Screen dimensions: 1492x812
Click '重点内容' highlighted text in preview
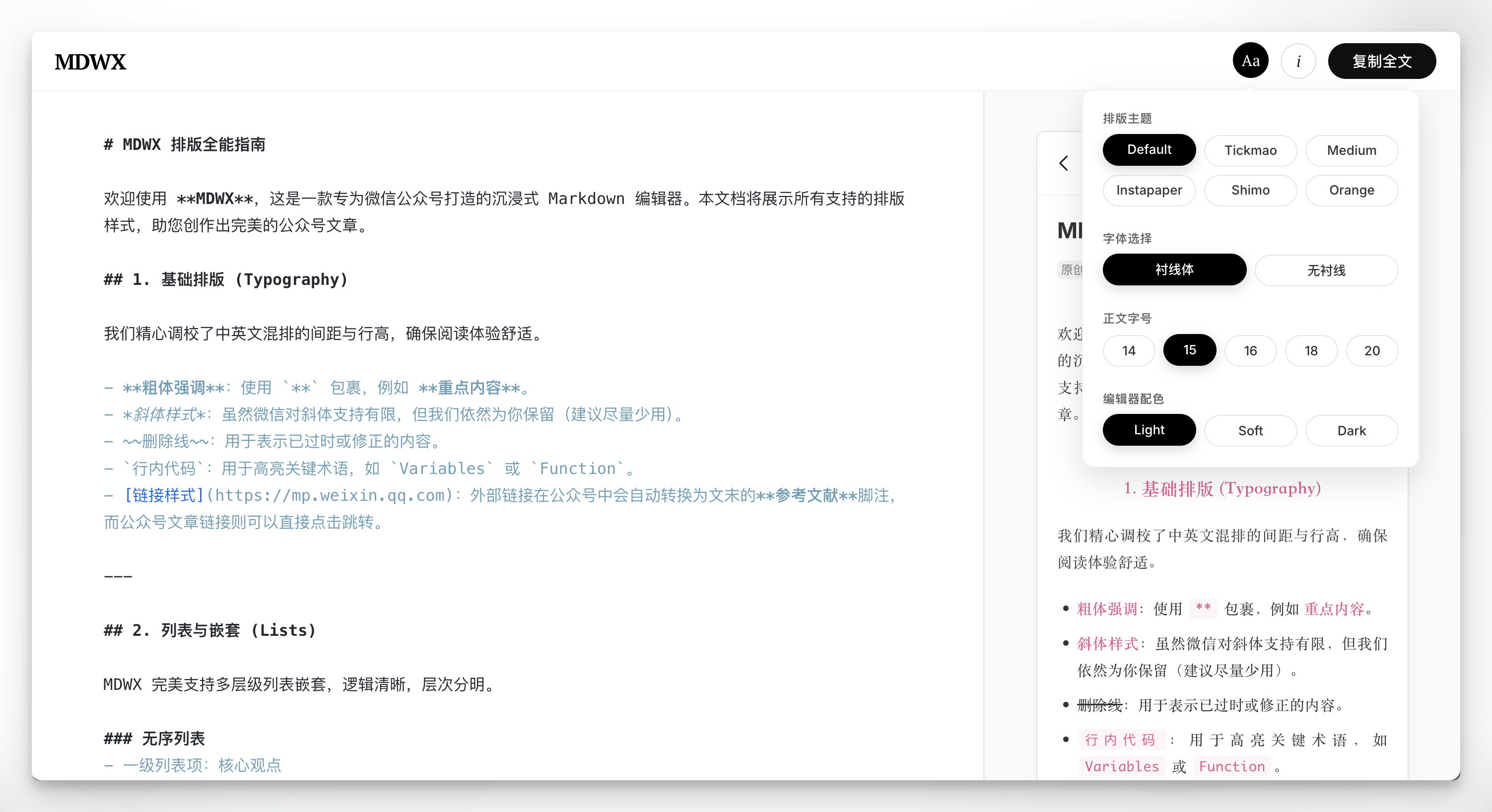pos(1335,609)
